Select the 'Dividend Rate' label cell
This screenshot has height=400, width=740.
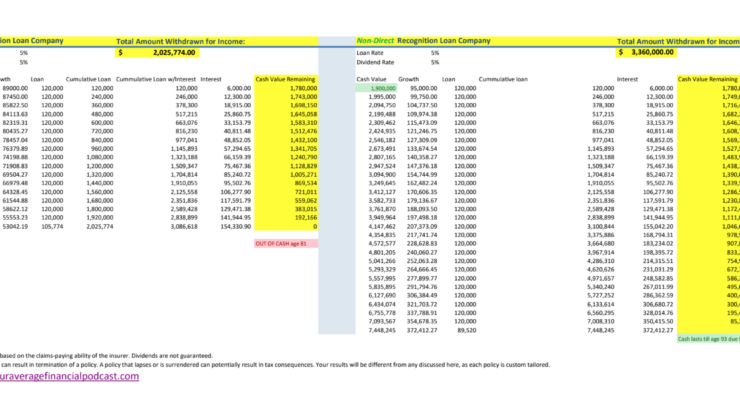375,62
